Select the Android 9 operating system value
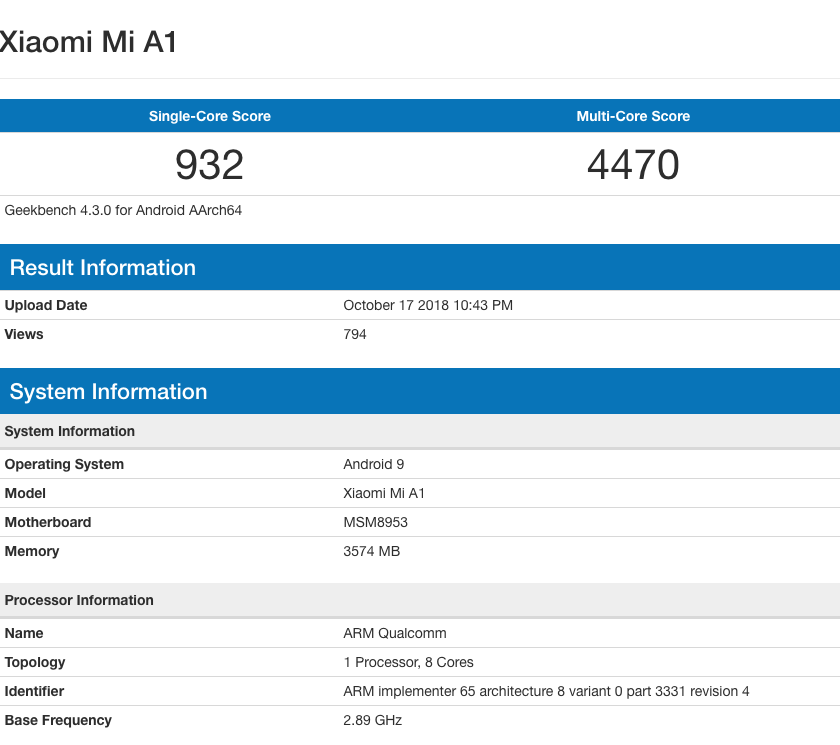This screenshot has height=745, width=840. pos(374,464)
